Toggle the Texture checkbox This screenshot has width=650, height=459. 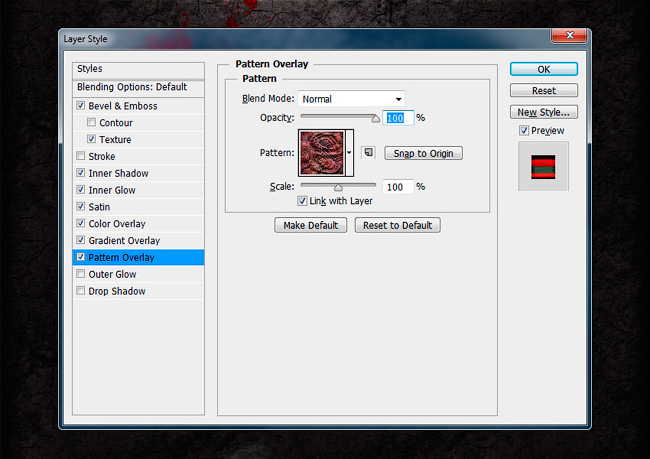92,139
